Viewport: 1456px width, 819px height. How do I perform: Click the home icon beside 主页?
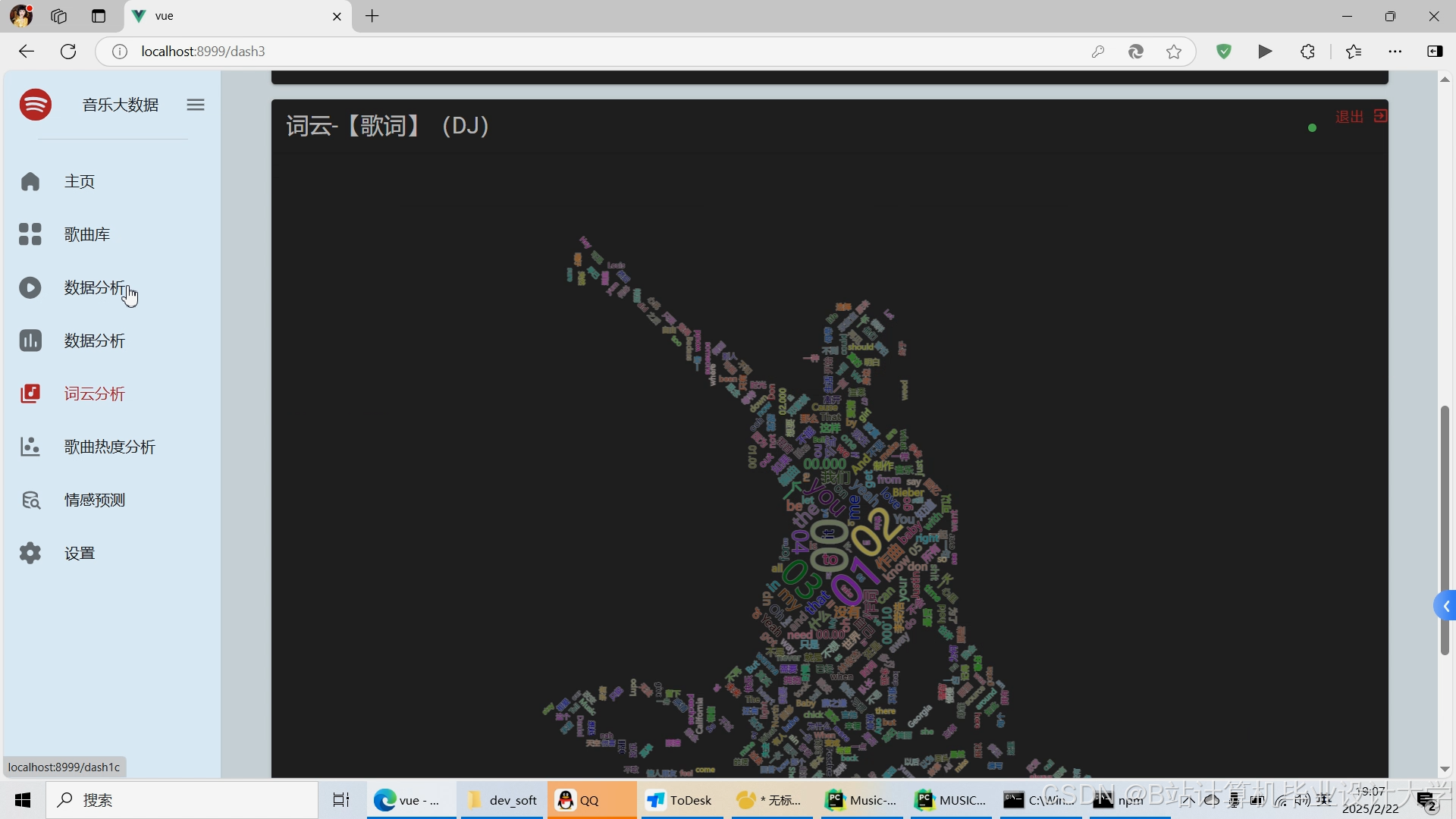click(30, 182)
